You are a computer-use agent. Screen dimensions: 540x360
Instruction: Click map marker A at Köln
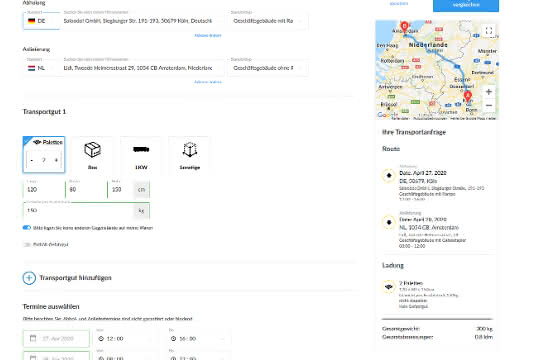[x=468, y=96]
